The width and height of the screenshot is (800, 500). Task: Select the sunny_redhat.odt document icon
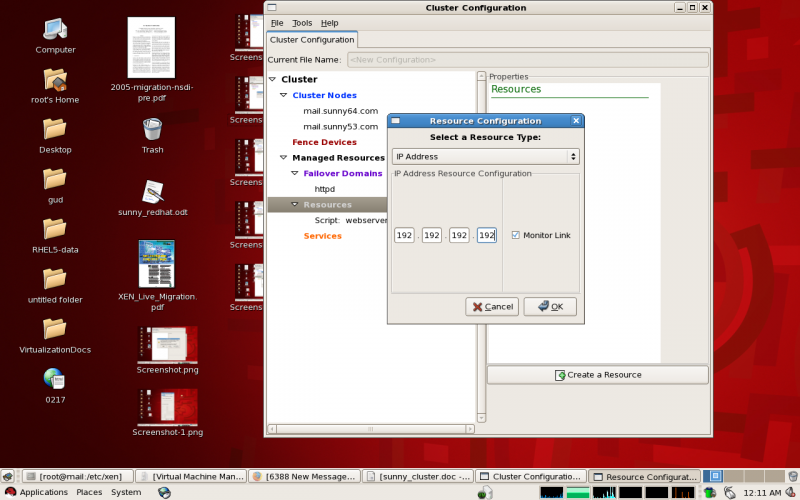[153, 192]
